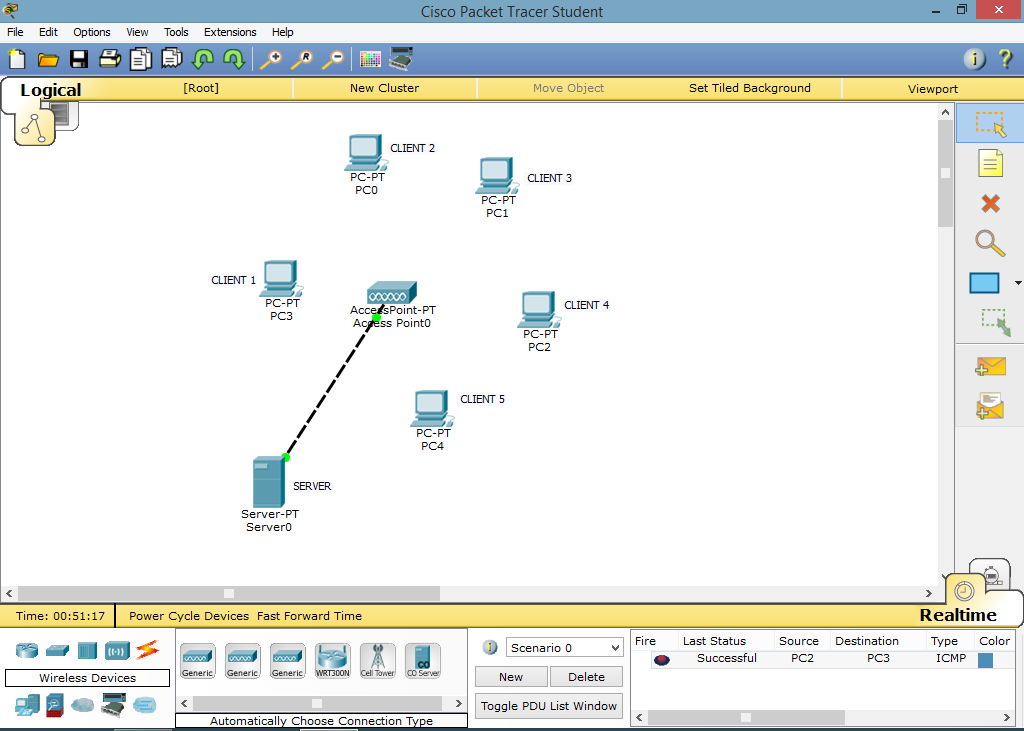Open file using the folder icon
The height and width of the screenshot is (731, 1024).
(48, 60)
